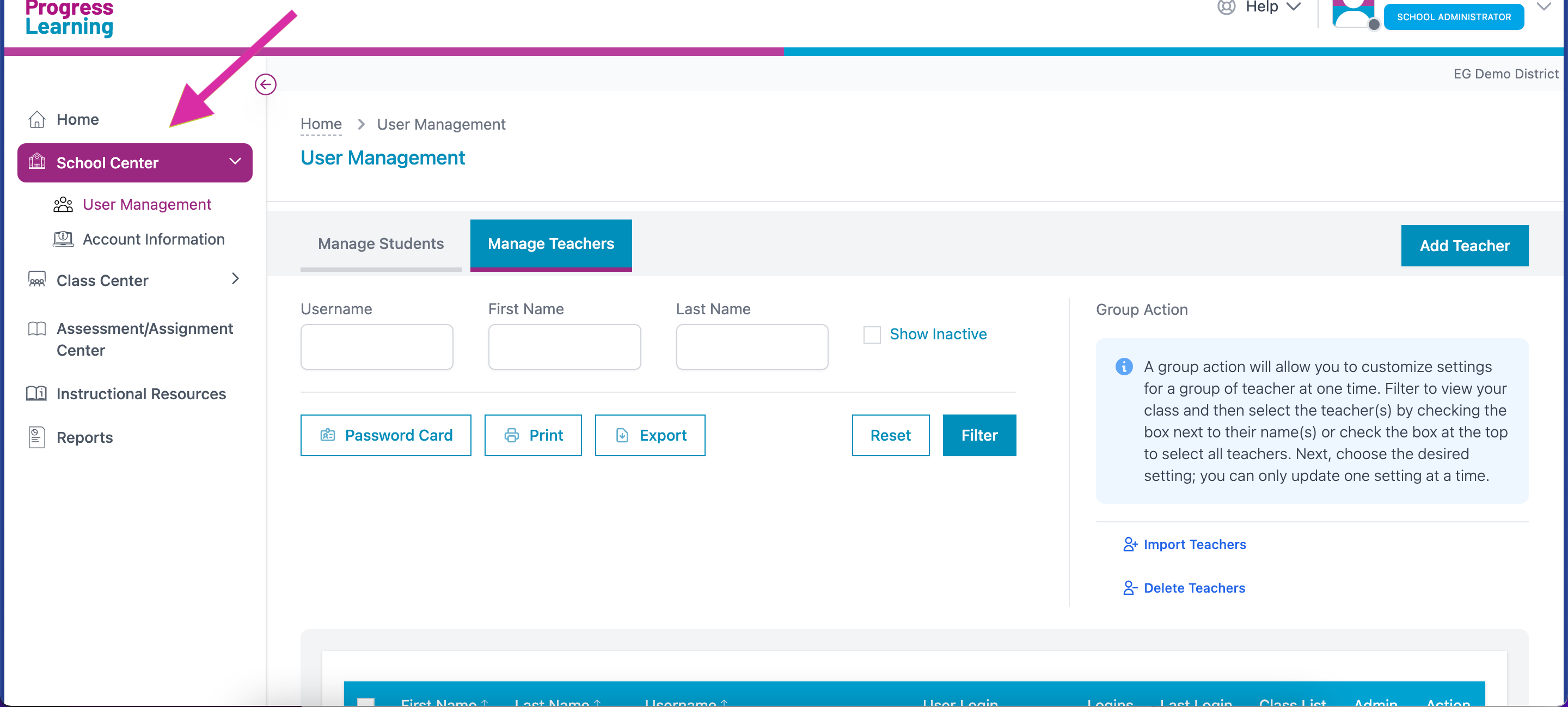
Task: Click the Account Information laptop icon
Action: coord(63,239)
